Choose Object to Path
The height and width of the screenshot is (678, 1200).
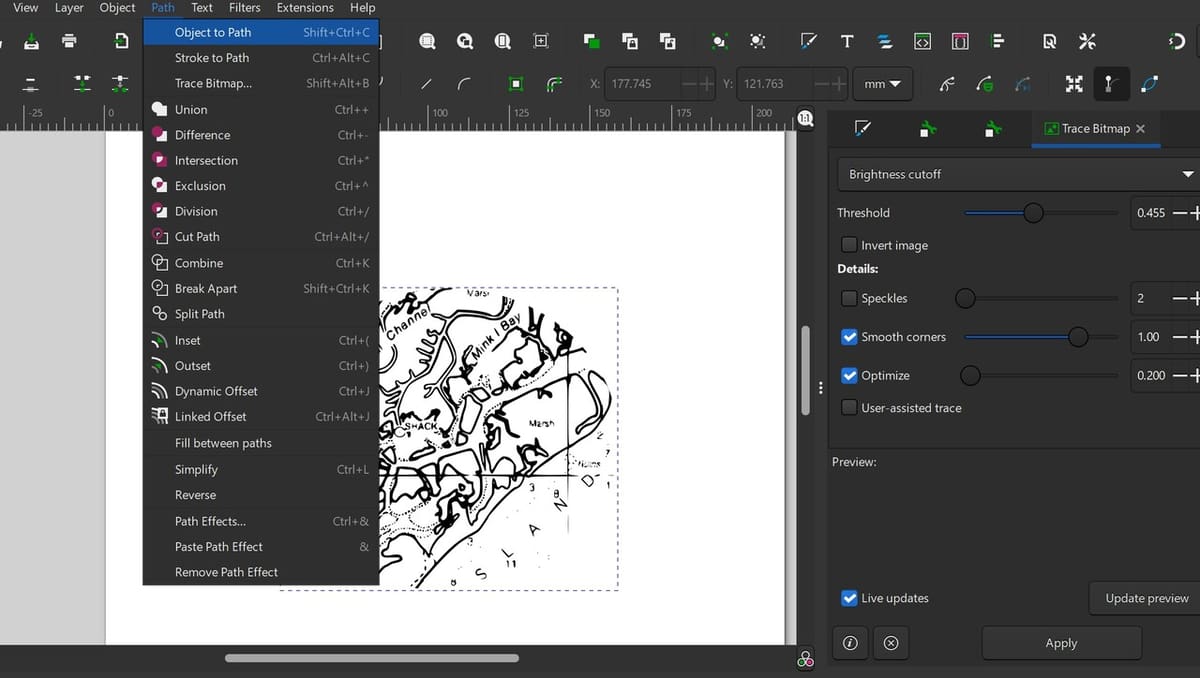261,32
